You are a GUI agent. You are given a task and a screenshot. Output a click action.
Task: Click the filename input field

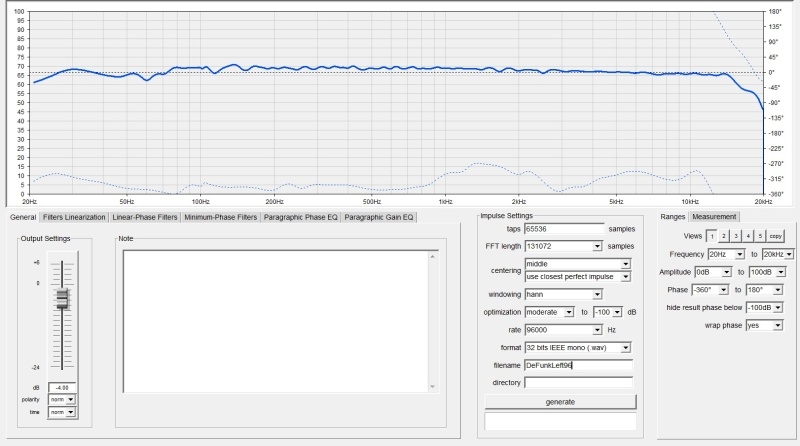(578, 364)
